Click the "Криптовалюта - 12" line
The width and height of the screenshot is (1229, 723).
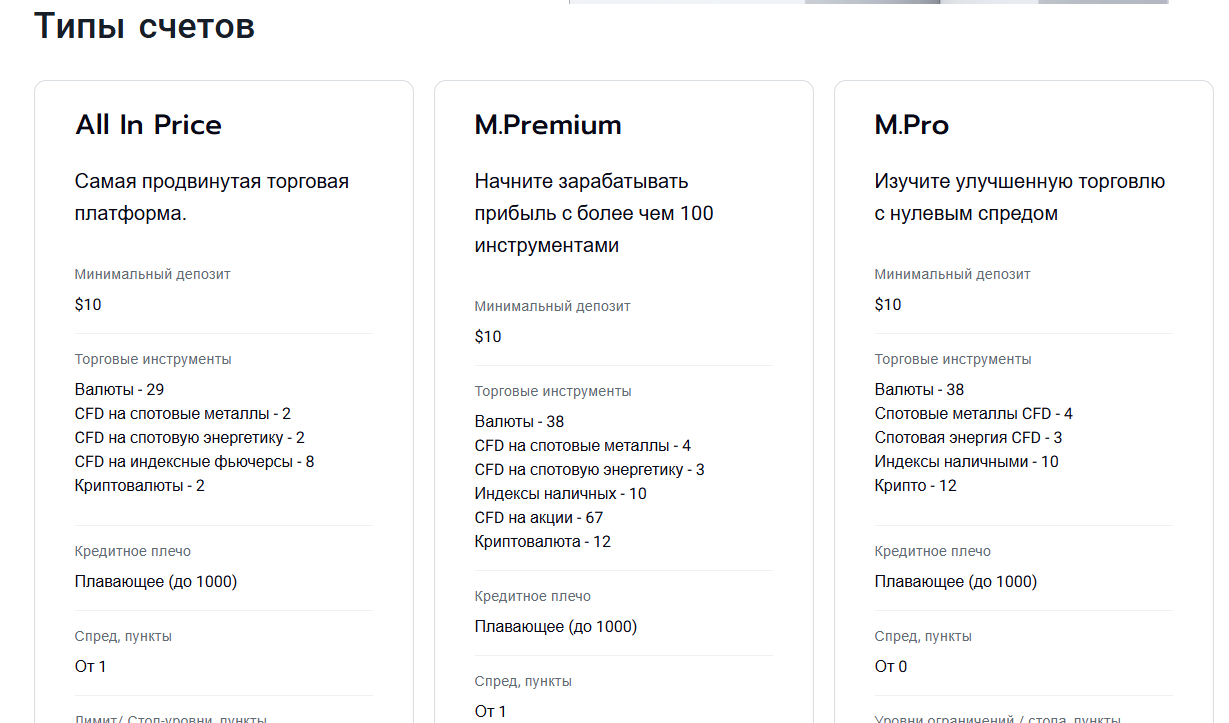click(x=543, y=541)
